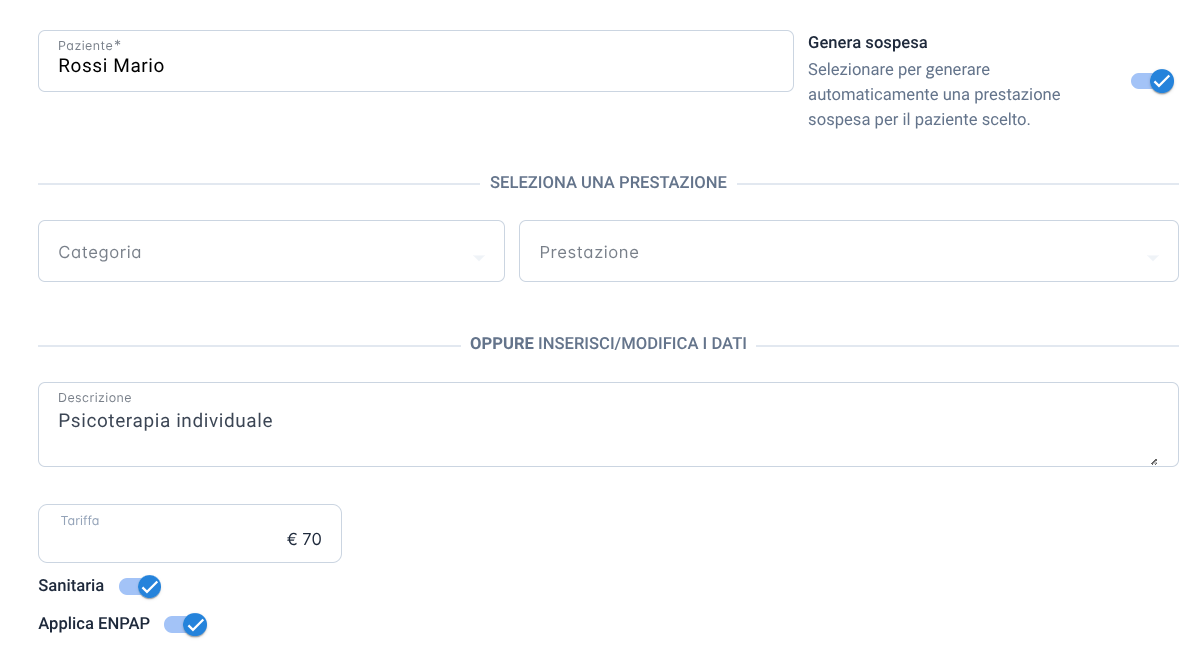Click into the Descrizione text area
The width and height of the screenshot is (1203, 665).
608,424
